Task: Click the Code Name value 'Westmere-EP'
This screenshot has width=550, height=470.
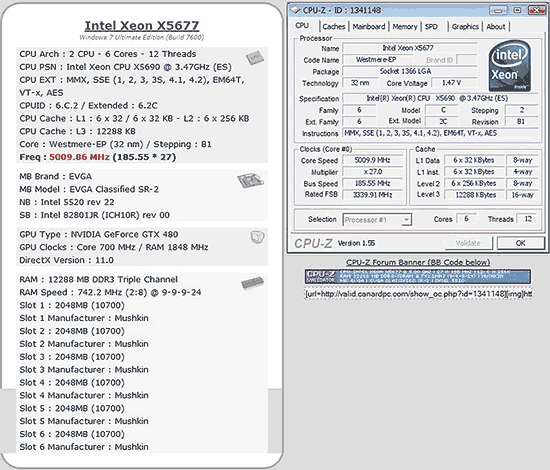Action: tap(378, 60)
